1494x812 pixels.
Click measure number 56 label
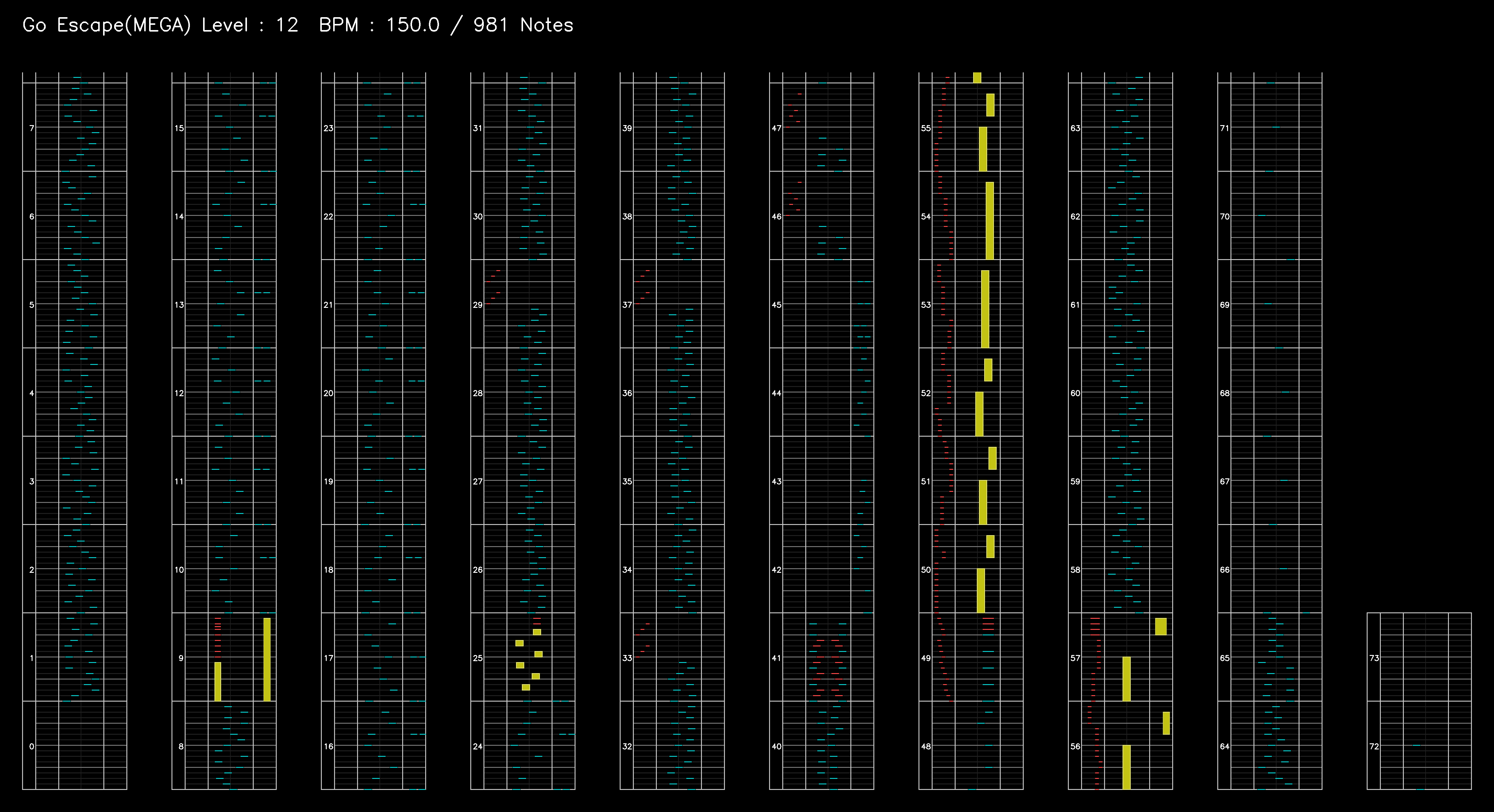(x=1075, y=746)
